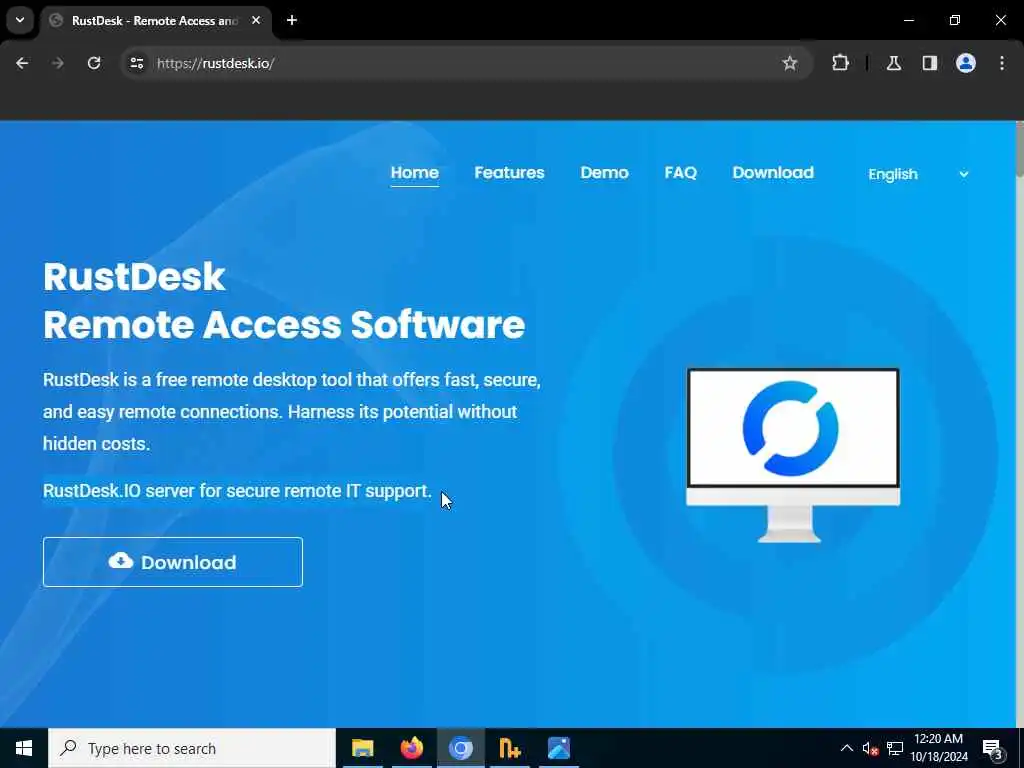Expand the English language dropdown

click(x=918, y=174)
